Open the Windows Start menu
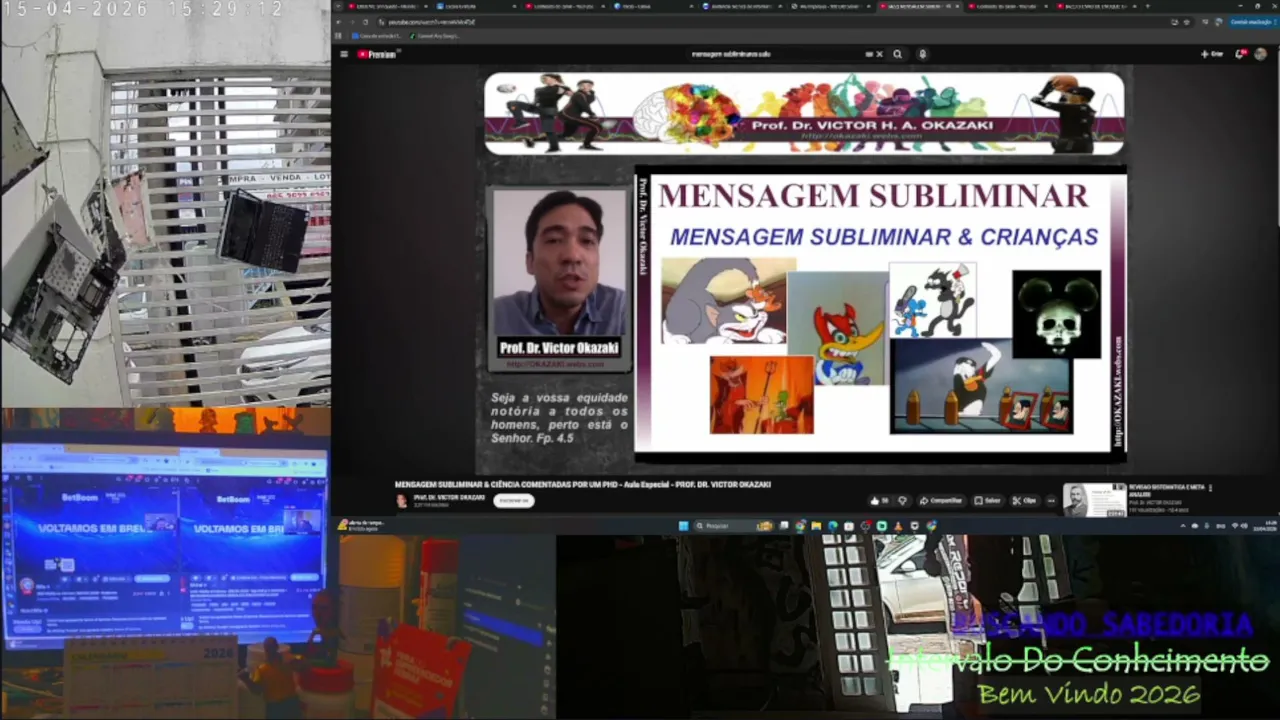The image size is (1280, 720). [684, 526]
